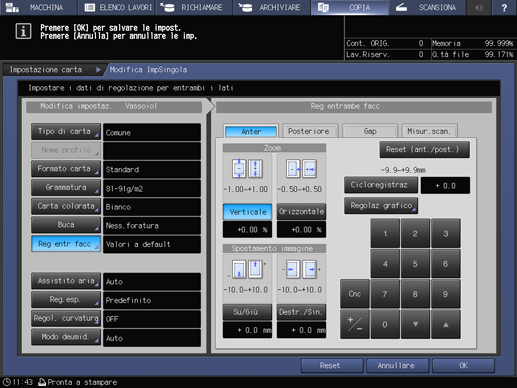Open Buca punching setting
Image resolution: width=517 pixels, height=388 pixels.
[66, 225]
